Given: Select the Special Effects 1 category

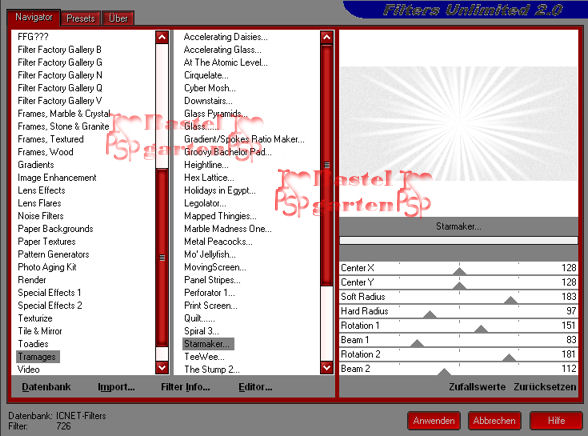Looking at the screenshot, I should [50, 292].
